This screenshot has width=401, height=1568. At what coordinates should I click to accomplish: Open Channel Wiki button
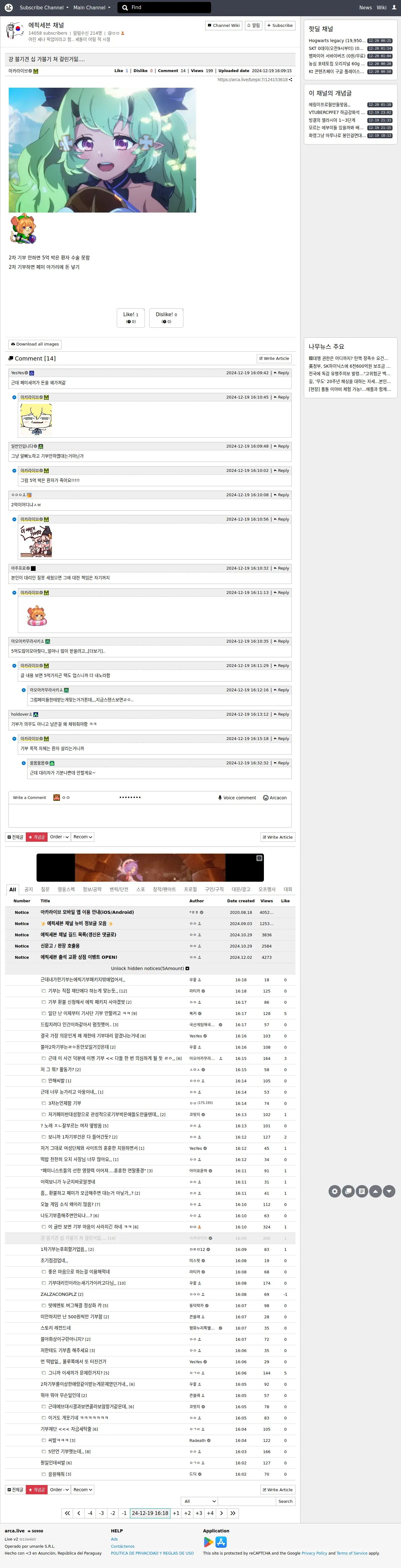click(x=224, y=26)
